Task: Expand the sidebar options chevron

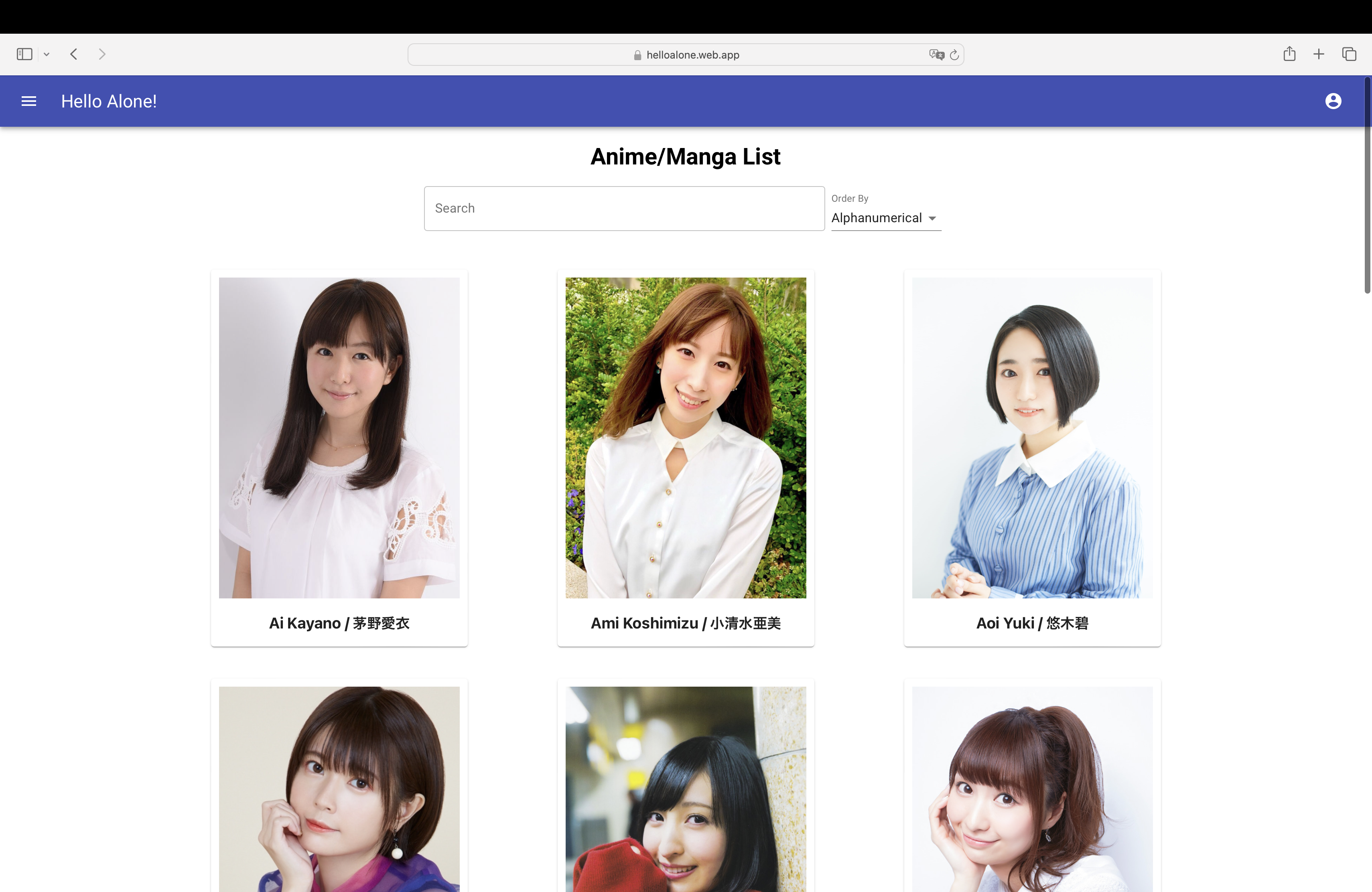Action: click(47, 55)
